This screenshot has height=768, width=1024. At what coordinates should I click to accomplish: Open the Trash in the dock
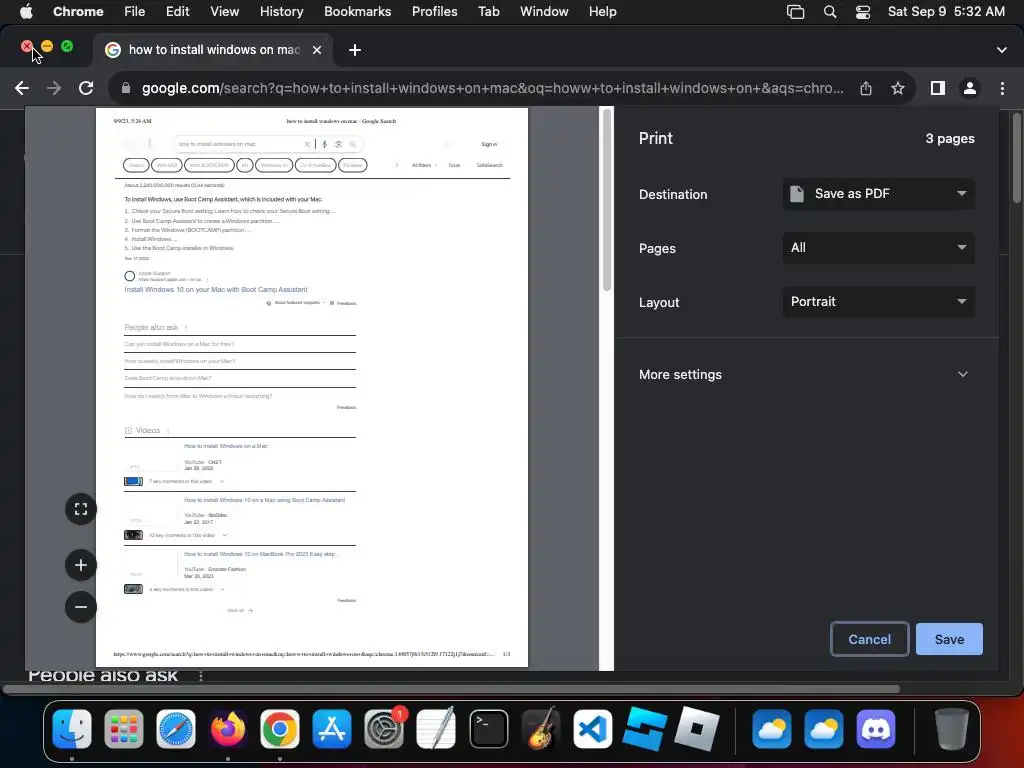(x=951, y=729)
